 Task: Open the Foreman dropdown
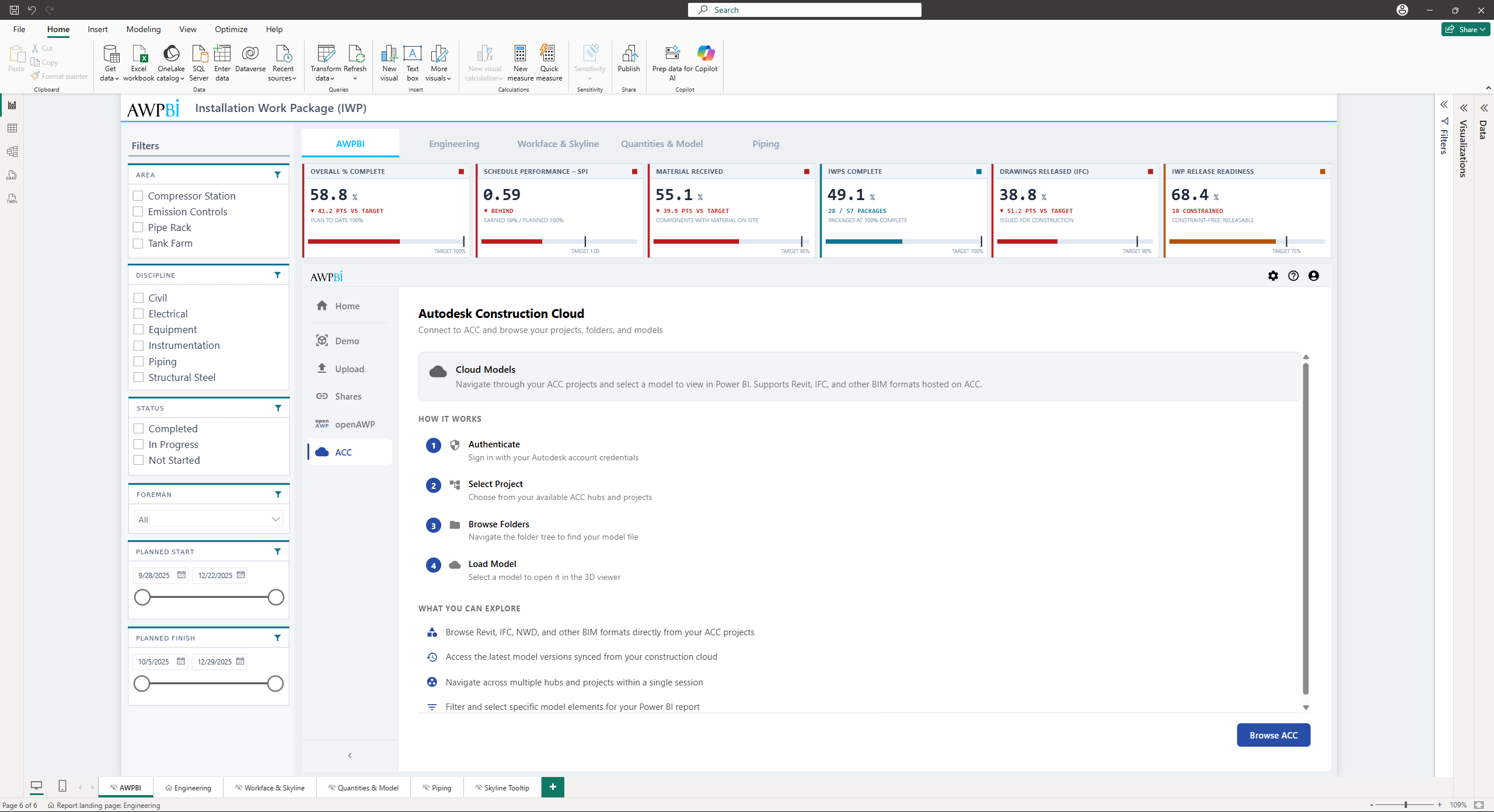tap(209, 519)
